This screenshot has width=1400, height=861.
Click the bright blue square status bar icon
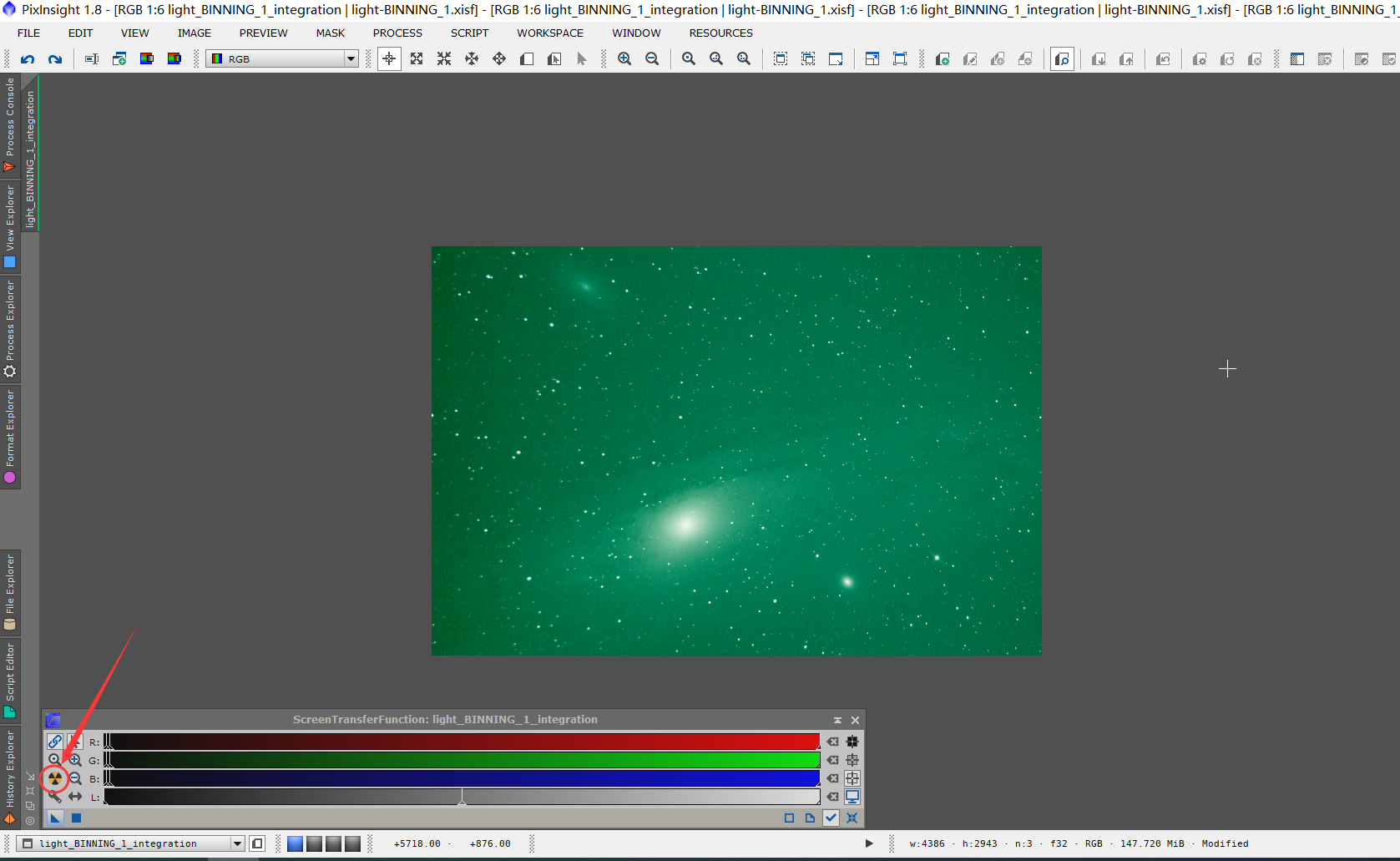coord(295,843)
